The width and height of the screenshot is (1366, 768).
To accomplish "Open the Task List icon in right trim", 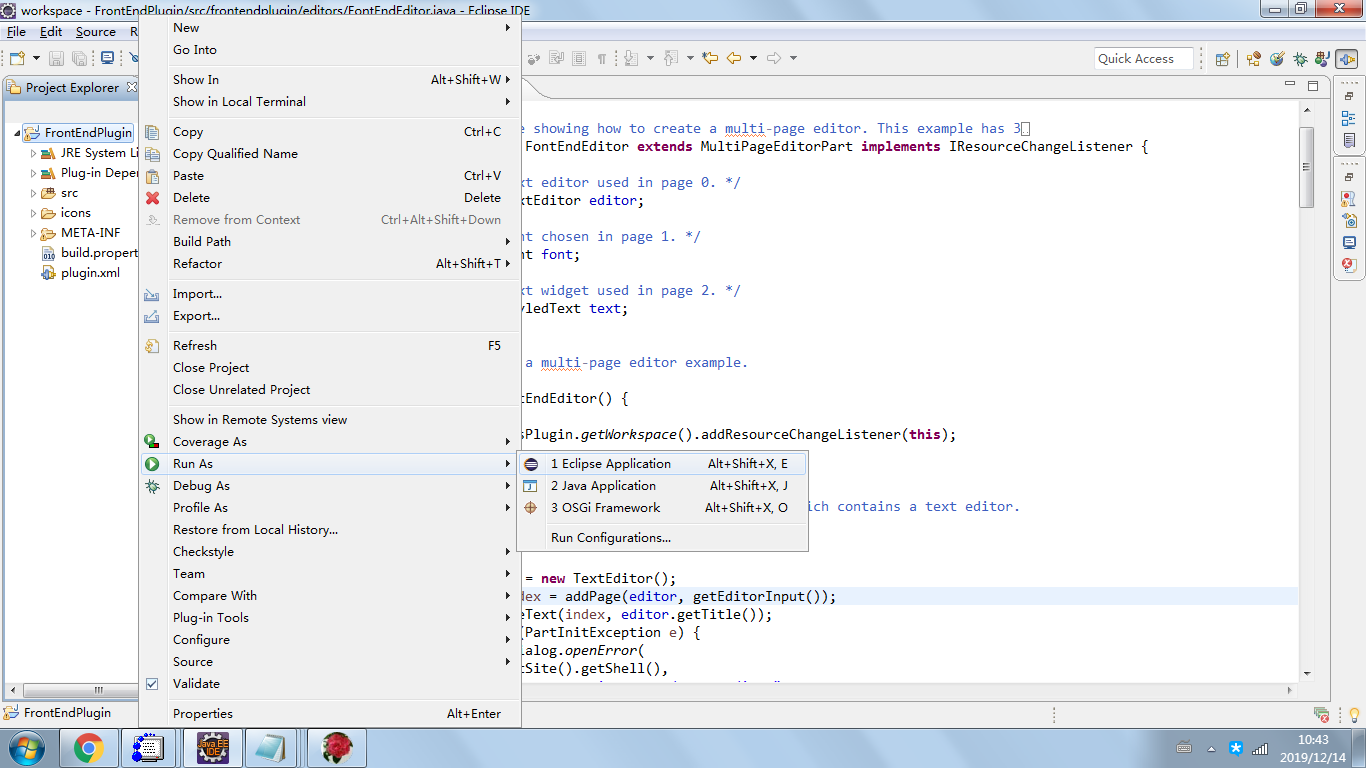I will (1349, 142).
